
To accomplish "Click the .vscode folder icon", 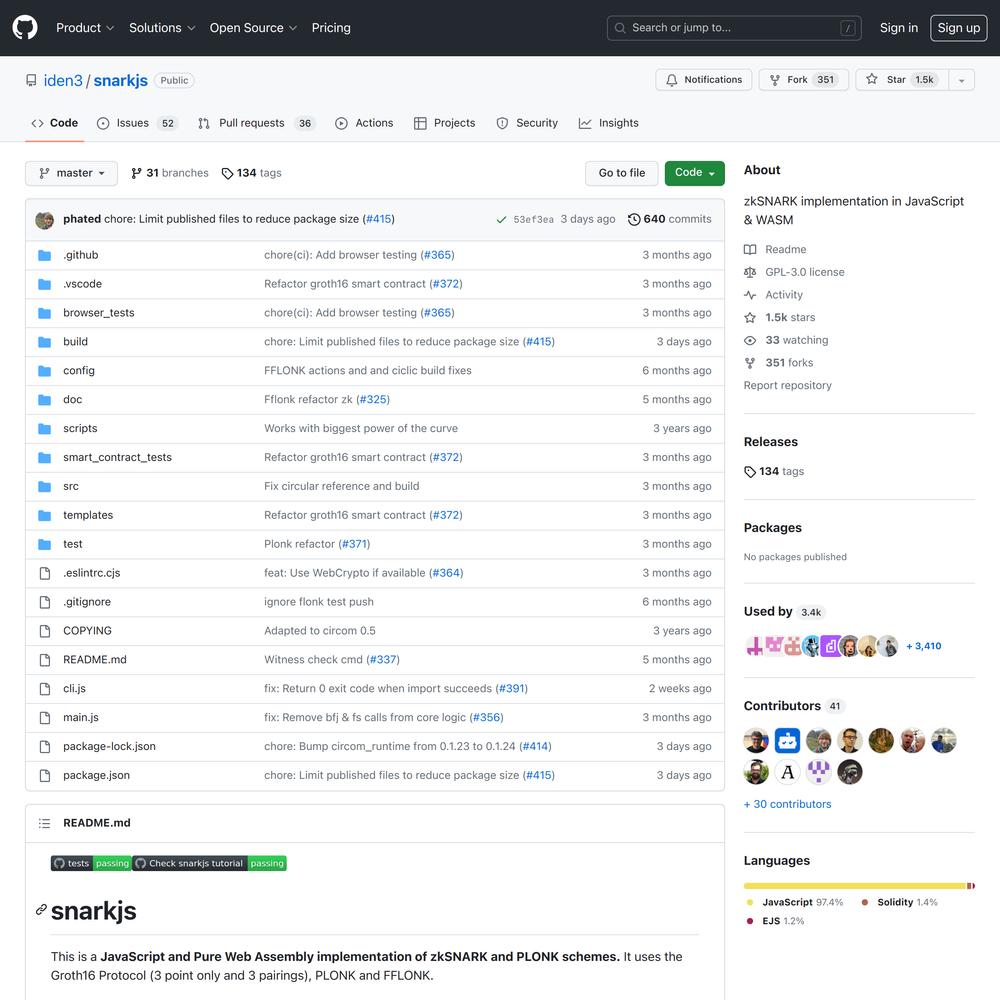I will pos(45,284).
